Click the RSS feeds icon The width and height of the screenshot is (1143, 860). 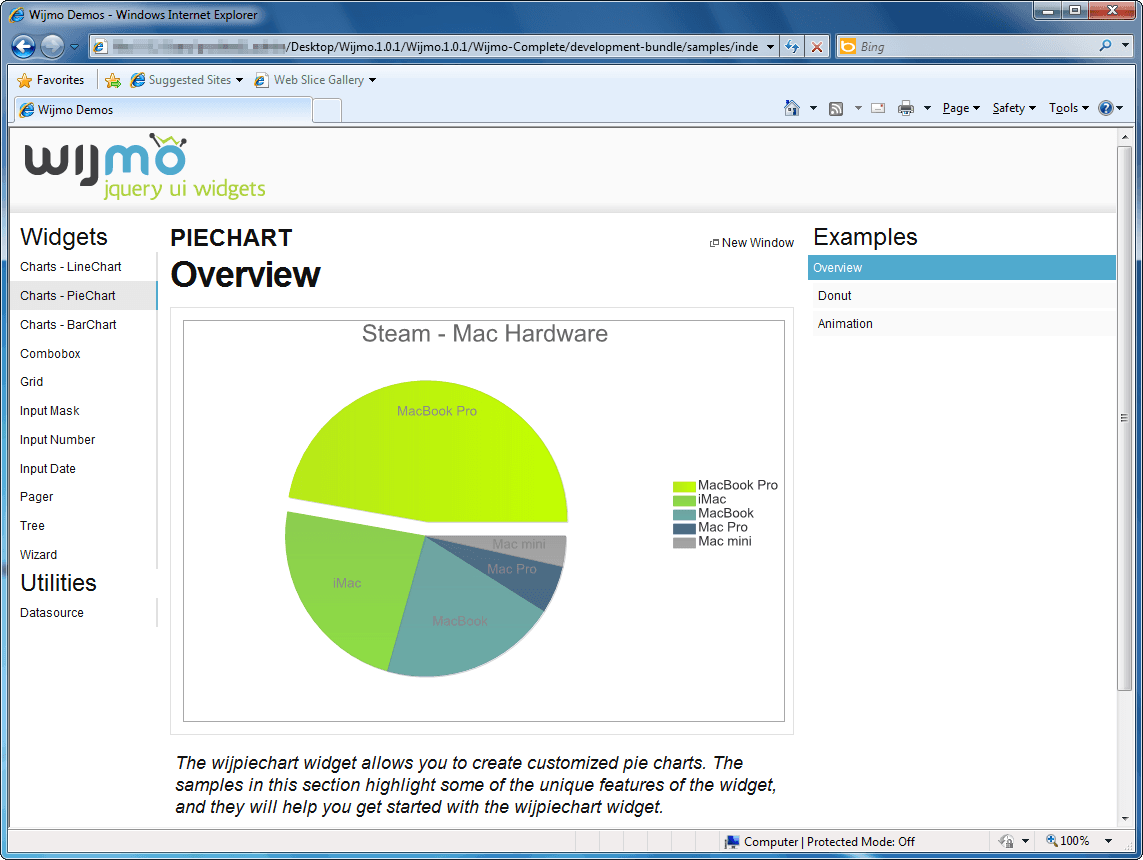coord(836,109)
